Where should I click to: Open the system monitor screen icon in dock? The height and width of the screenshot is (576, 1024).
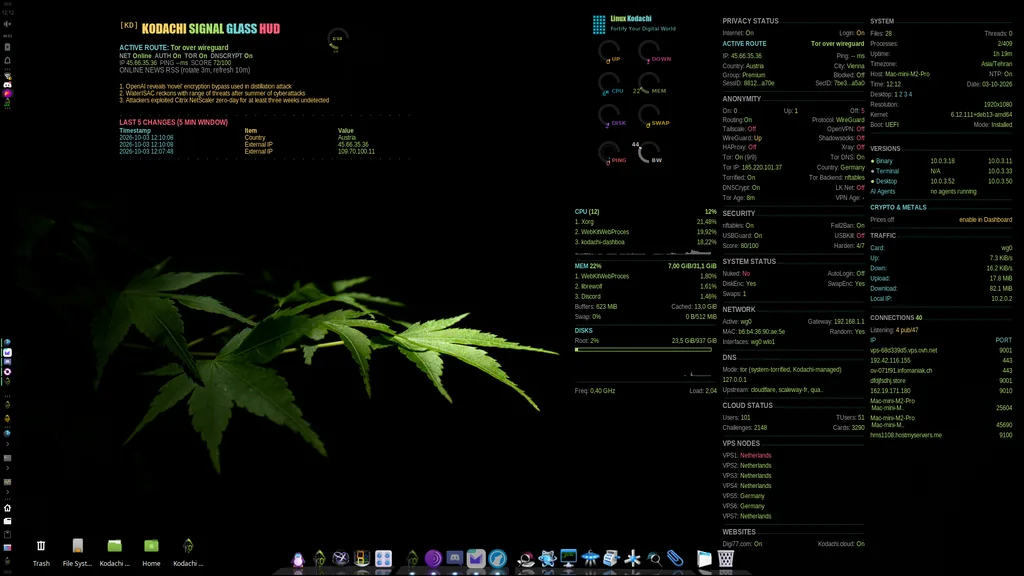click(x=569, y=558)
